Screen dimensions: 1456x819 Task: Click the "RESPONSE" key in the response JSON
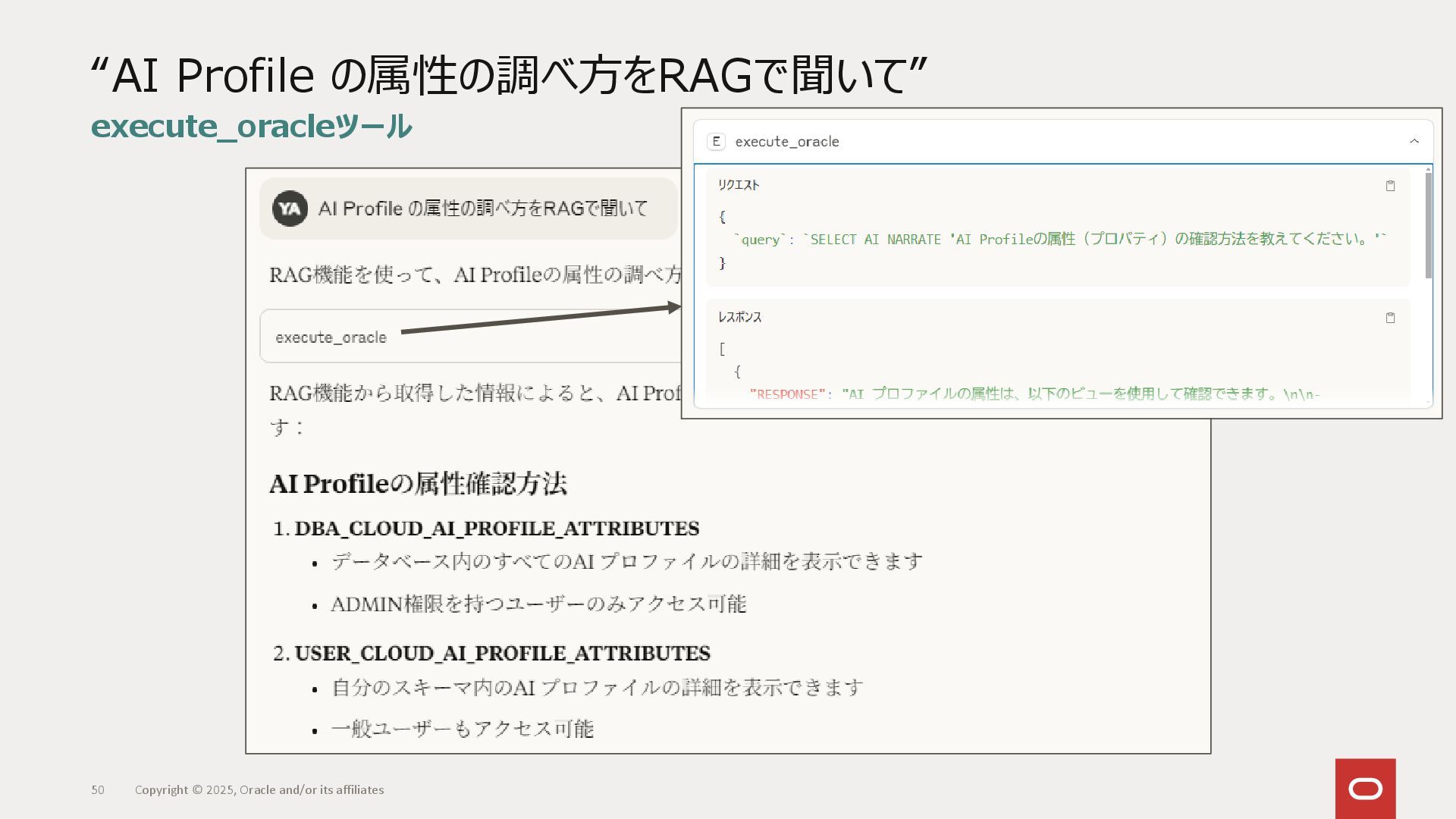[x=786, y=394]
